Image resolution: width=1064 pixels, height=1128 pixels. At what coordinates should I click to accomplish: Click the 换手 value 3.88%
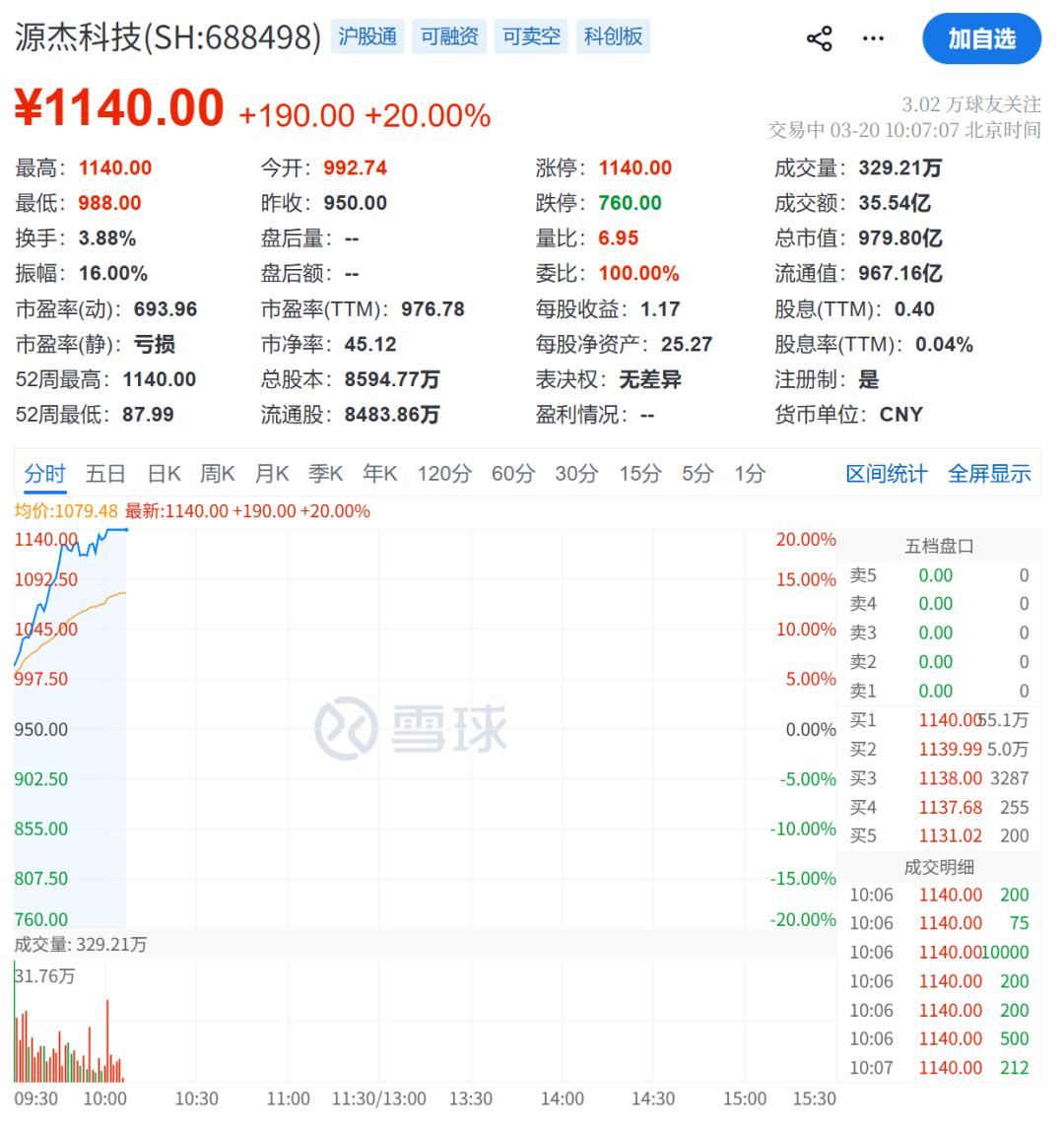pyautogui.click(x=107, y=238)
